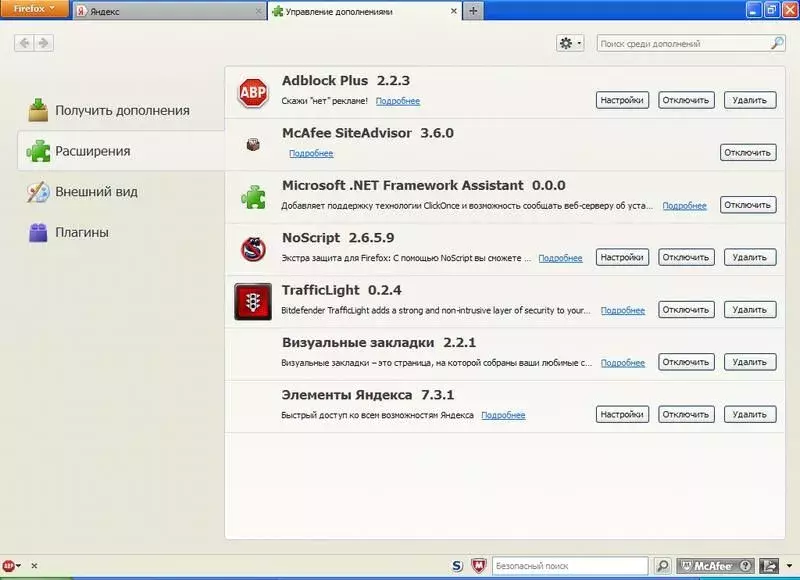Screen dimensions: 800x580
Task: Open Подробнее link for McAfee SiteAdvisor
Action: point(311,153)
